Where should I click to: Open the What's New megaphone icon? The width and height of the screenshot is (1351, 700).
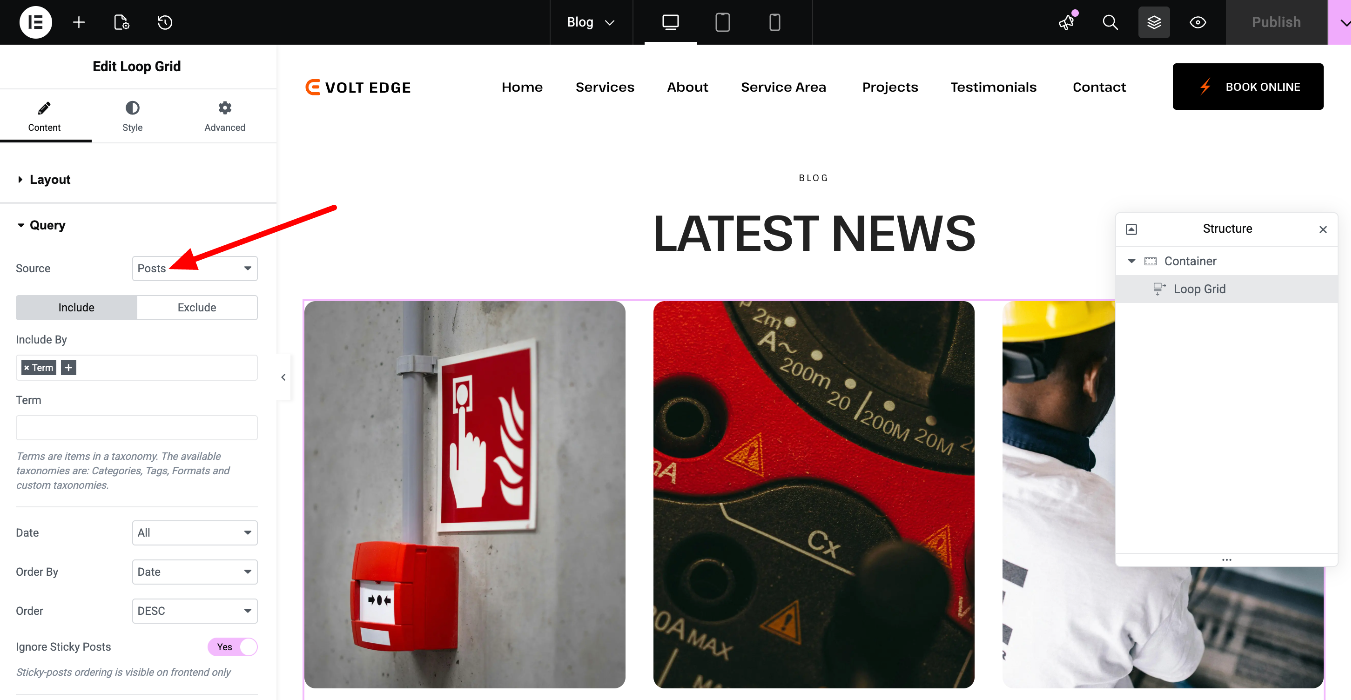pyautogui.click(x=1067, y=22)
